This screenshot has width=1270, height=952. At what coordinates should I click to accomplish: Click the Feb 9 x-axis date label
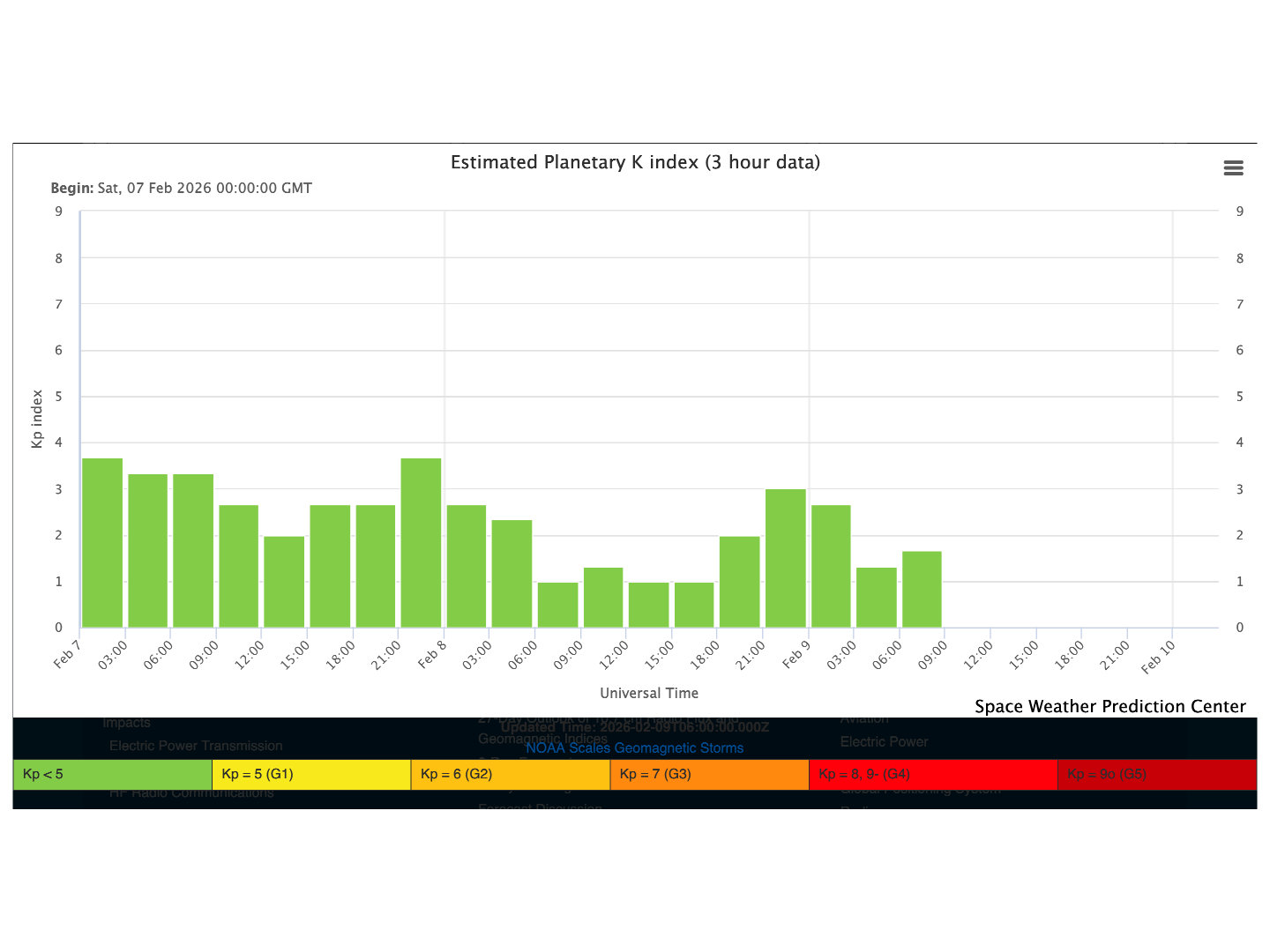pyautogui.click(x=796, y=655)
